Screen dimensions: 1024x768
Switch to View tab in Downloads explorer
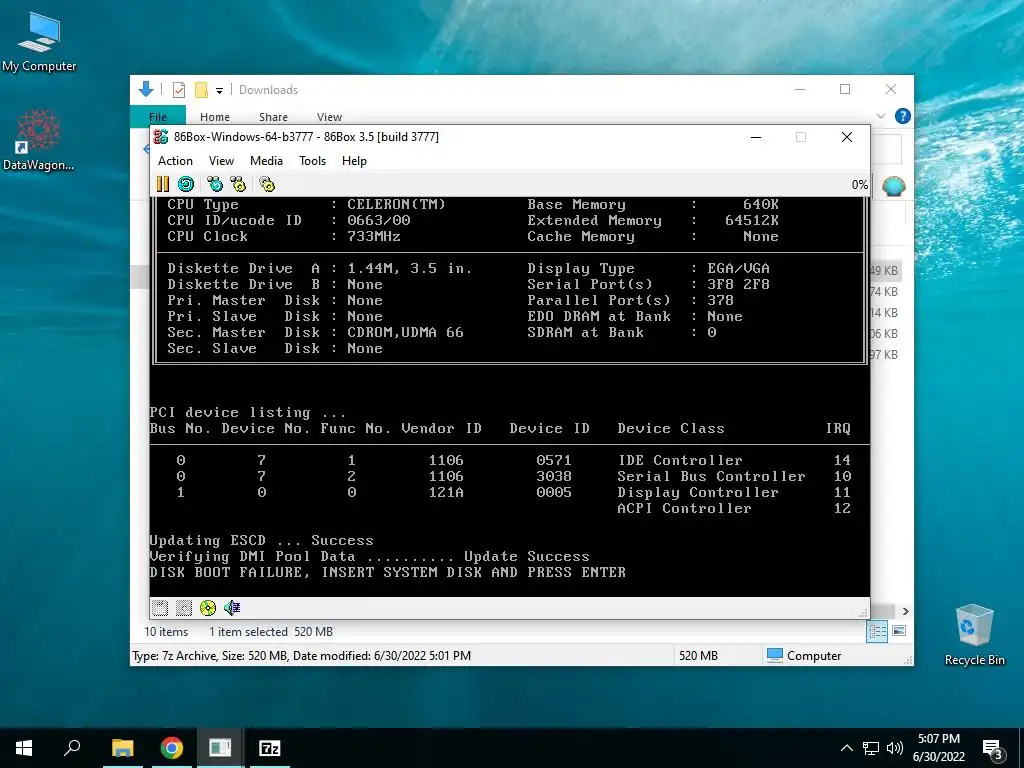coord(329,117)
